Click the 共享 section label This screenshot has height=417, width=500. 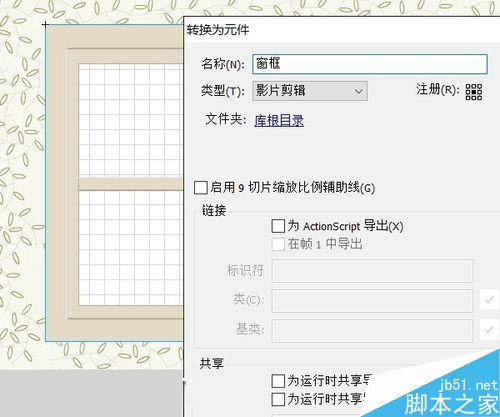point(212,363)
